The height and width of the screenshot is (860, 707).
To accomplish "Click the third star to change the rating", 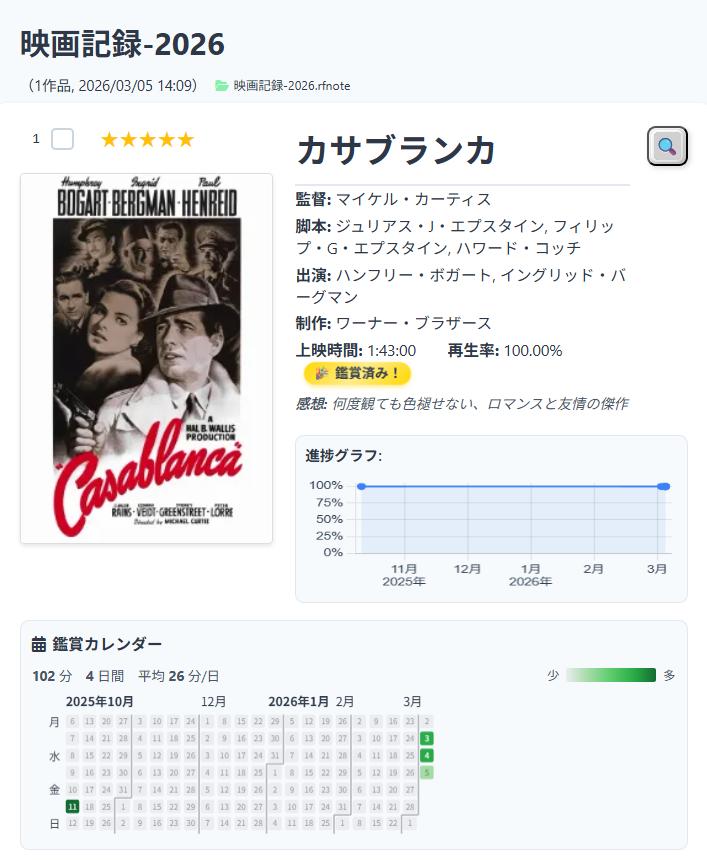I will pos(146,139).
